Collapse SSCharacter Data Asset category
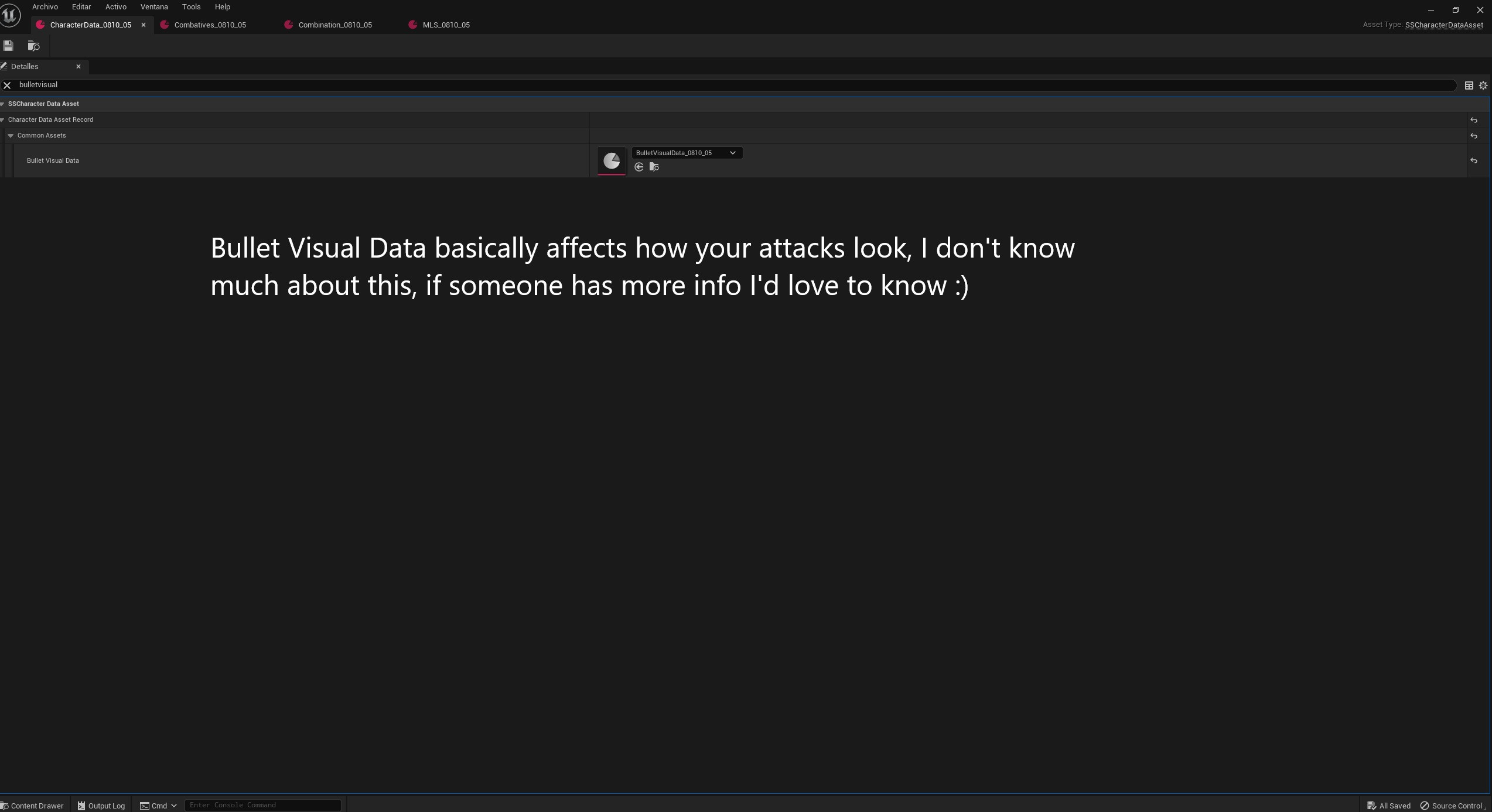This screenshot has width=1492, height=812. click(x=2, y=104)
